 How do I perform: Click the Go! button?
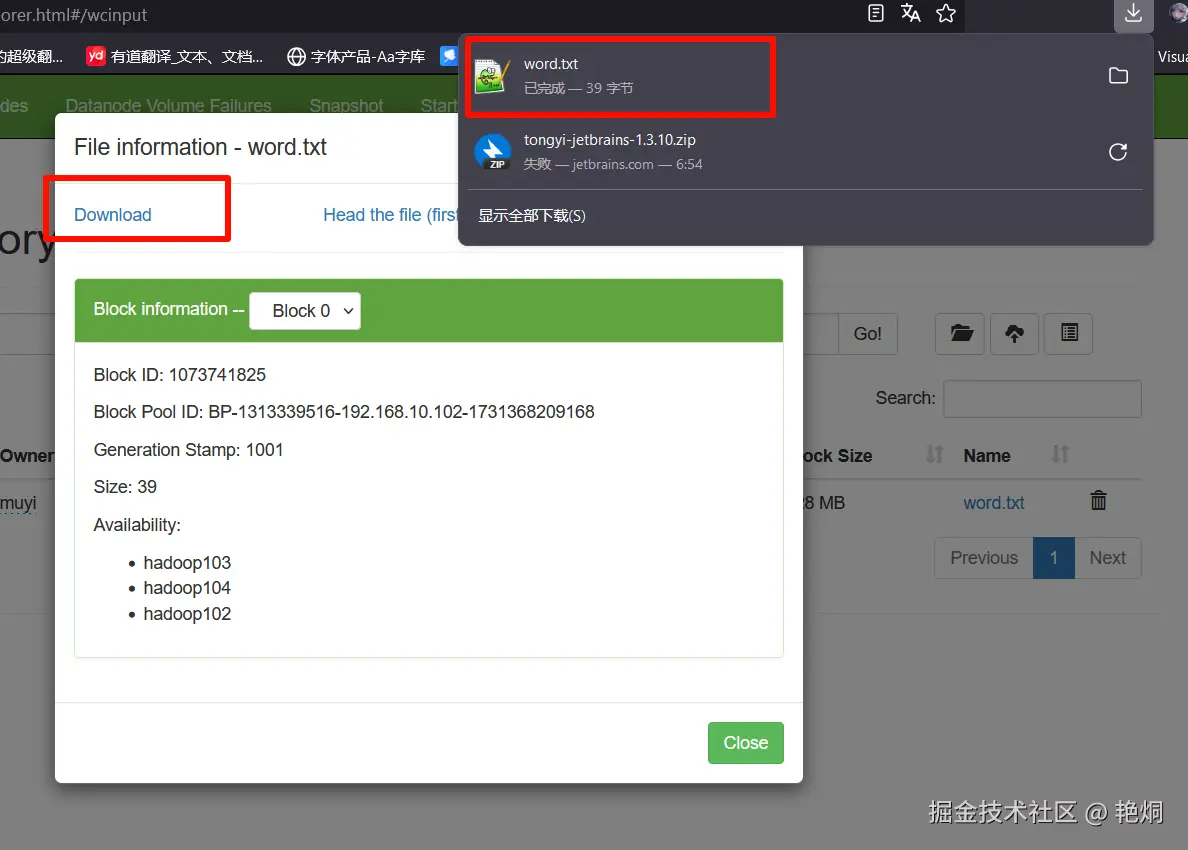(868, 333)
